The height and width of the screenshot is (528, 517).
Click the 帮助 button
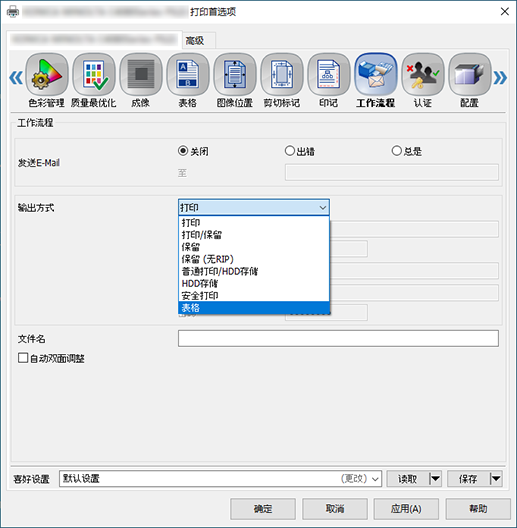point(478,509)
